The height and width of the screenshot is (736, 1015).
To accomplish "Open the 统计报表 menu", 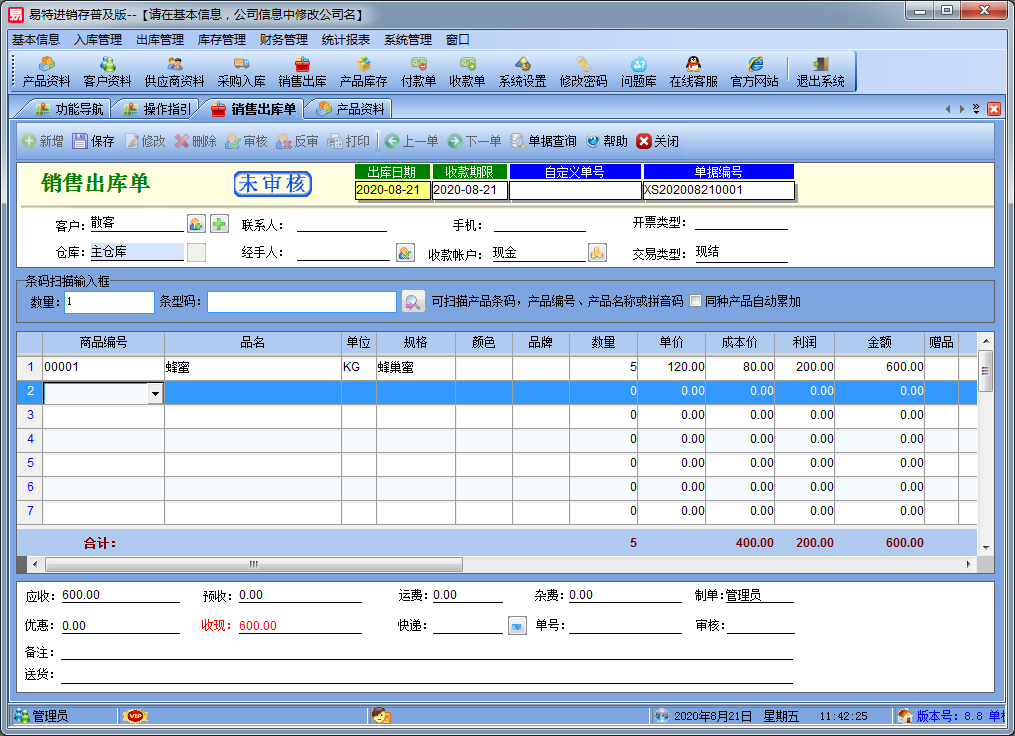I will tap(345, 40).
